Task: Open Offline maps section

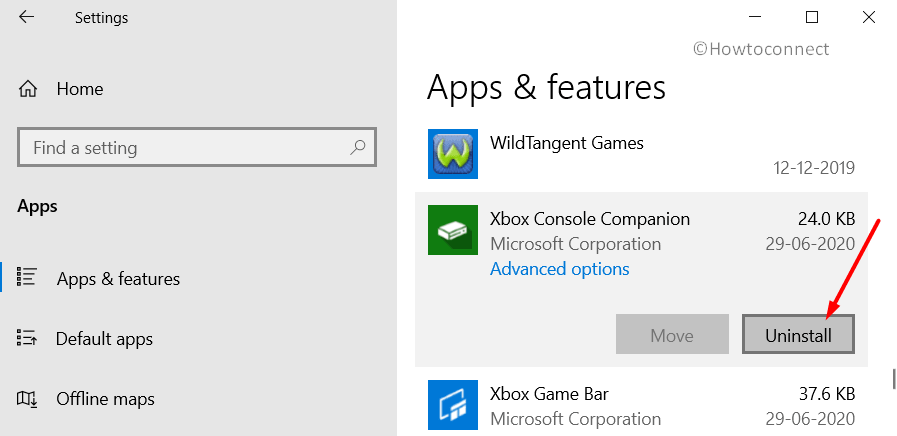Action: [105, 399]
